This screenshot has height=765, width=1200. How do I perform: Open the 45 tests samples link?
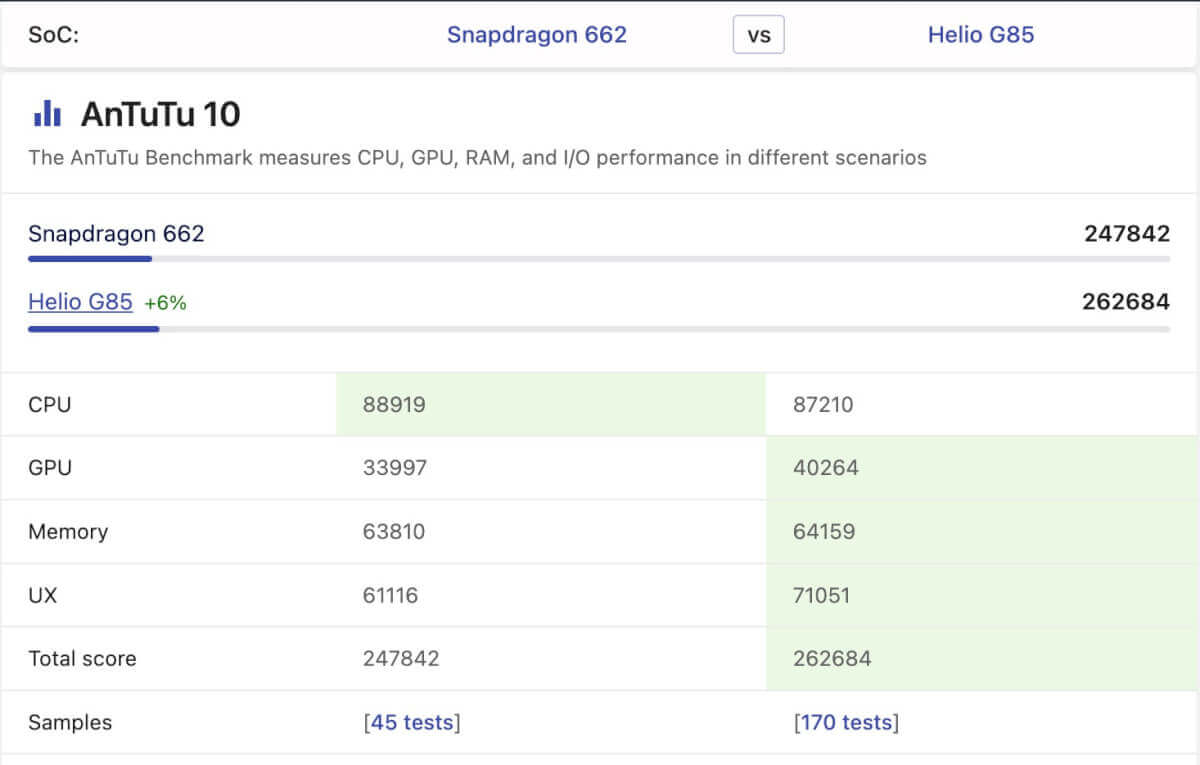412,723
